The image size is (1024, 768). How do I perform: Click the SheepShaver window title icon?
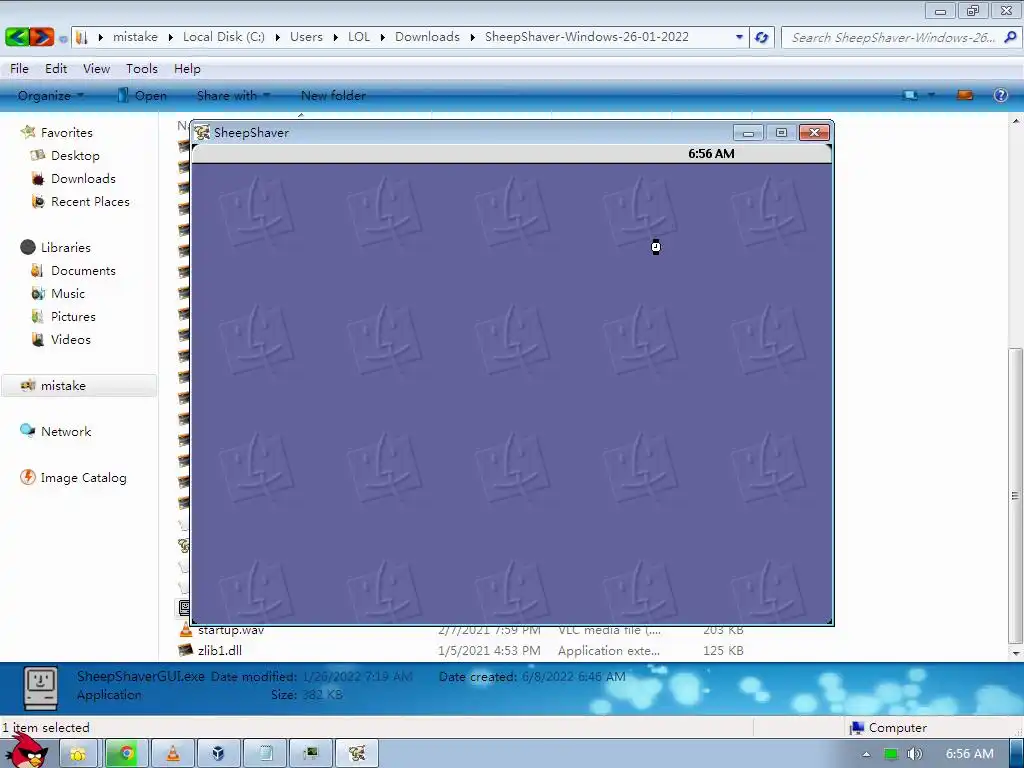click(x=202, y=133)
